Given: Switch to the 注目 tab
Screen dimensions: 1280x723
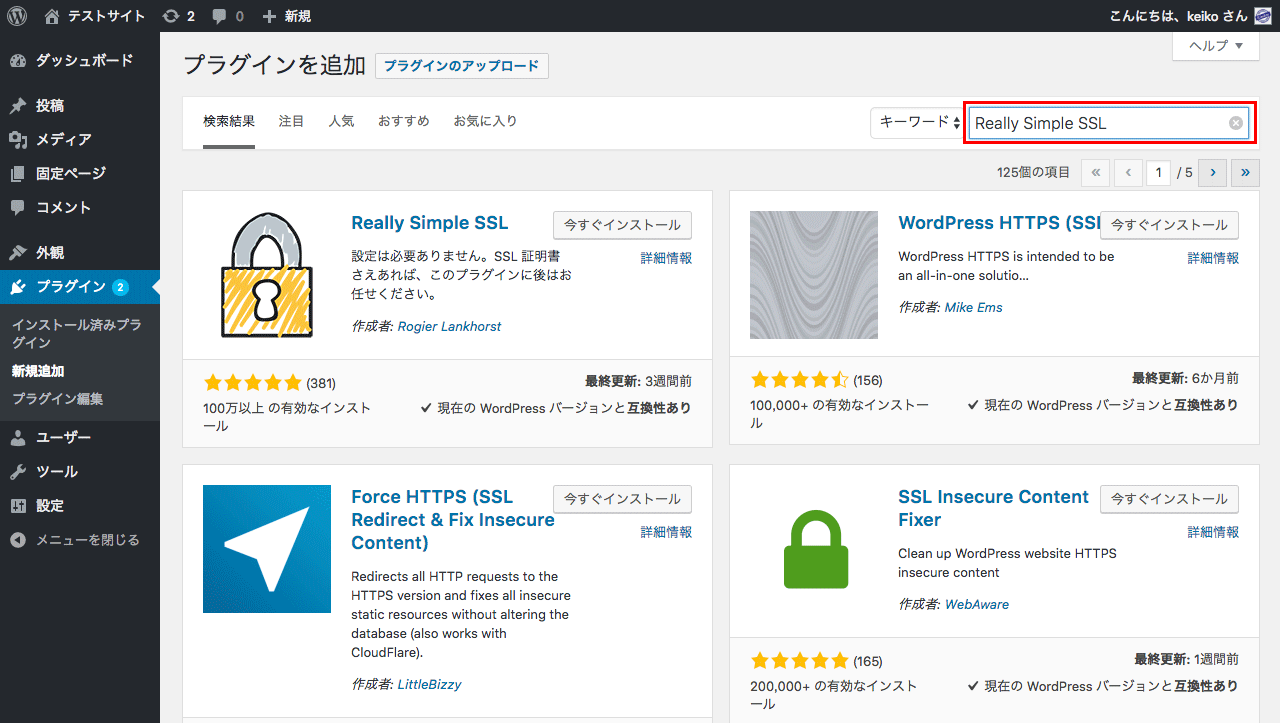Looking at the screenshot, I should coord(291,121).
